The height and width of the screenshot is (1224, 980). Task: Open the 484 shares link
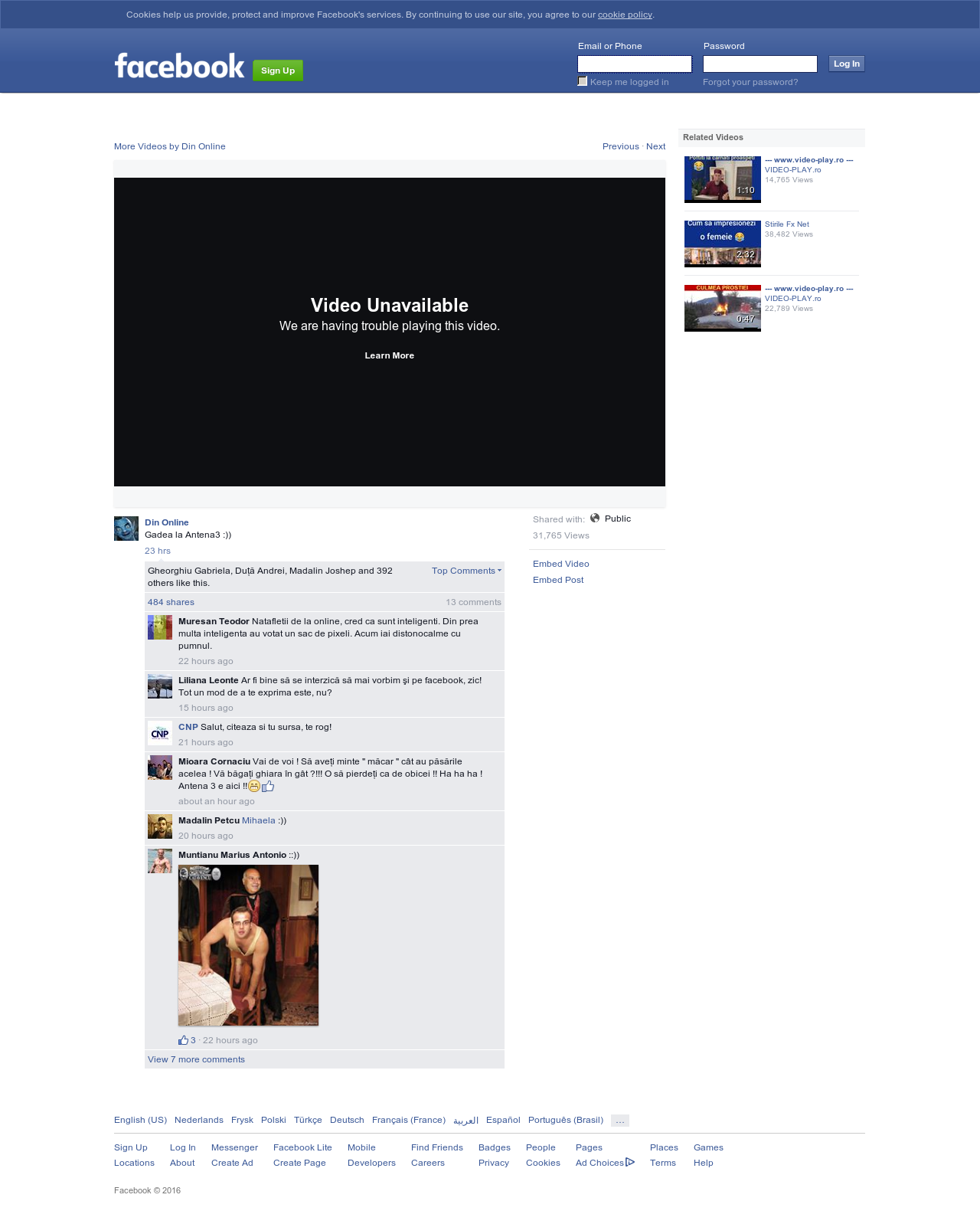tap(171, 602)
